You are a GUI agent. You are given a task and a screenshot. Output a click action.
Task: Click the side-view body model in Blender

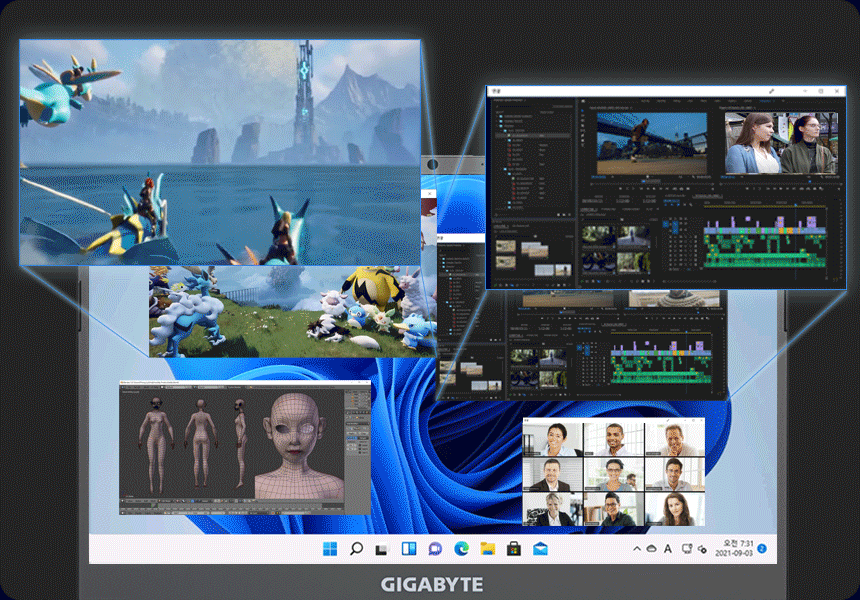coord(240,443)
